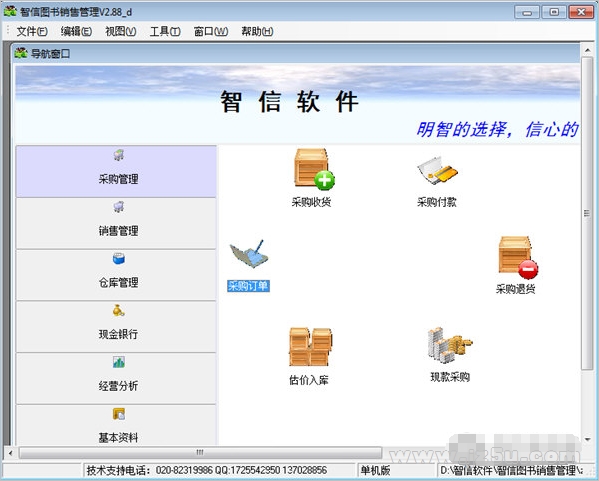The width and height of the screenshot is (599, 481).
Task: Click the 现款采购 label
Action: (450, 377)
